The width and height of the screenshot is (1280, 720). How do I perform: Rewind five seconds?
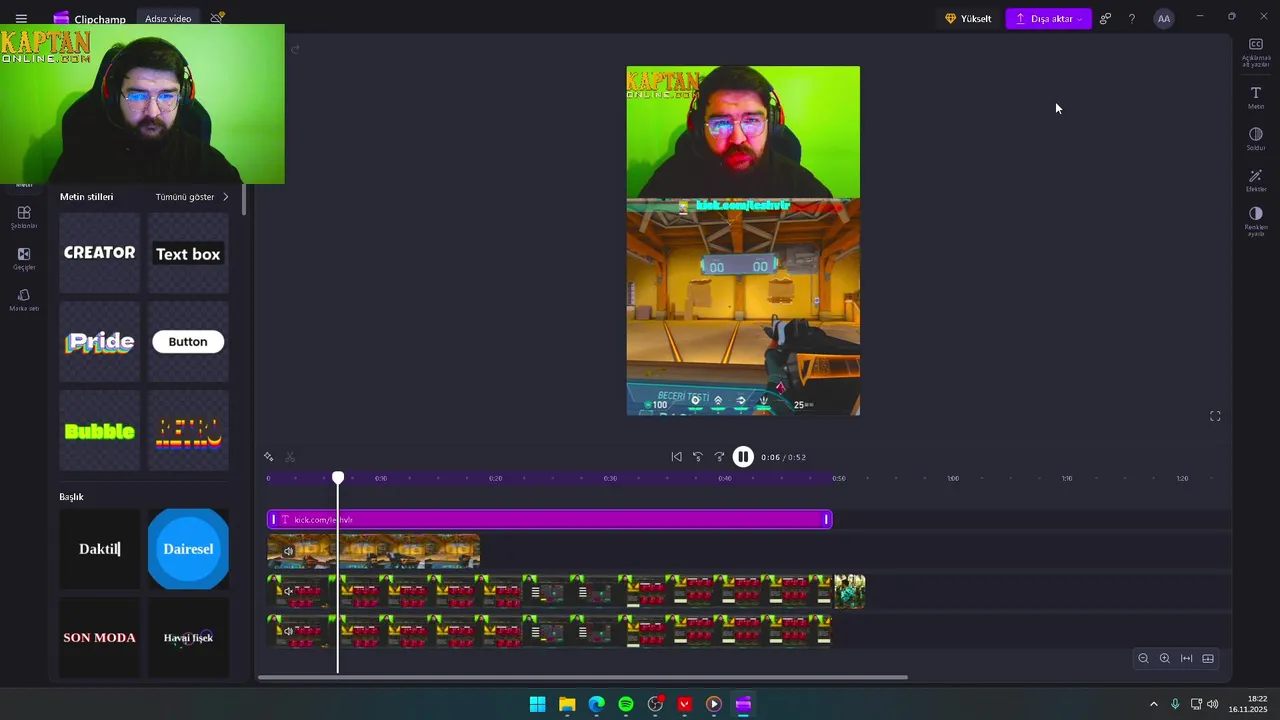click(x=698, y=457)
